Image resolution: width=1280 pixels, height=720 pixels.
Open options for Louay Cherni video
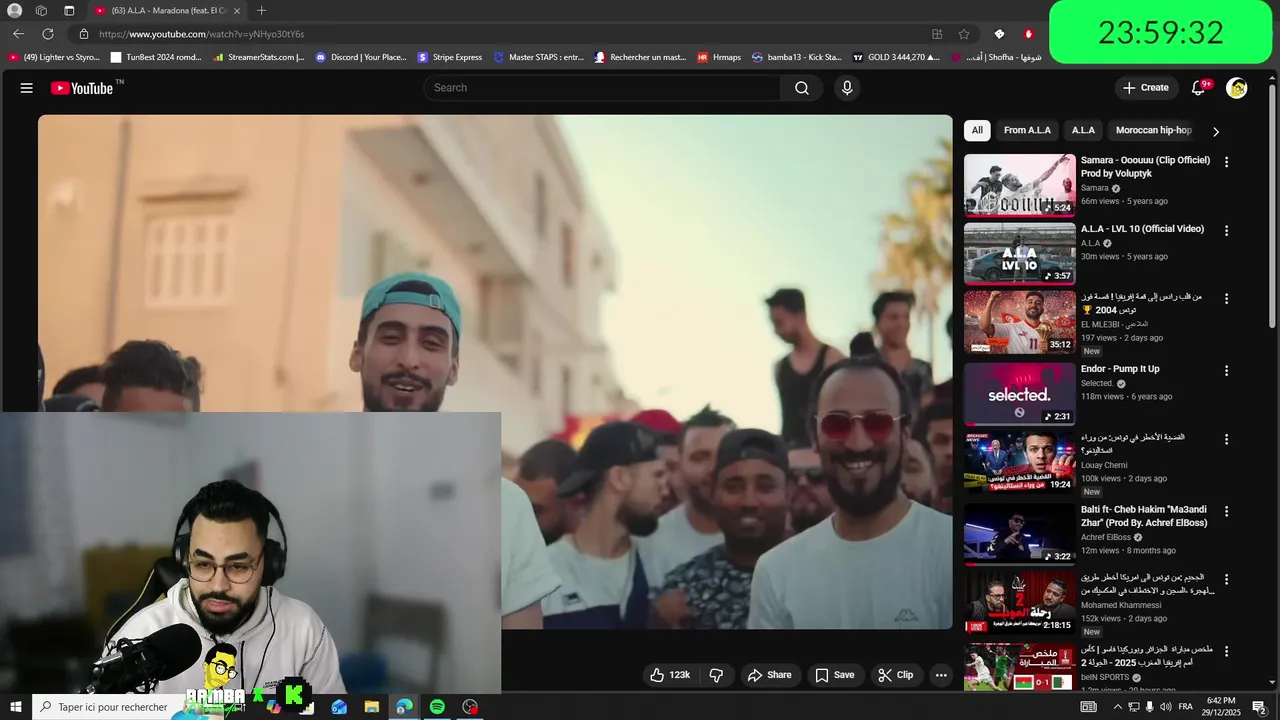[x=1227, y=439]
